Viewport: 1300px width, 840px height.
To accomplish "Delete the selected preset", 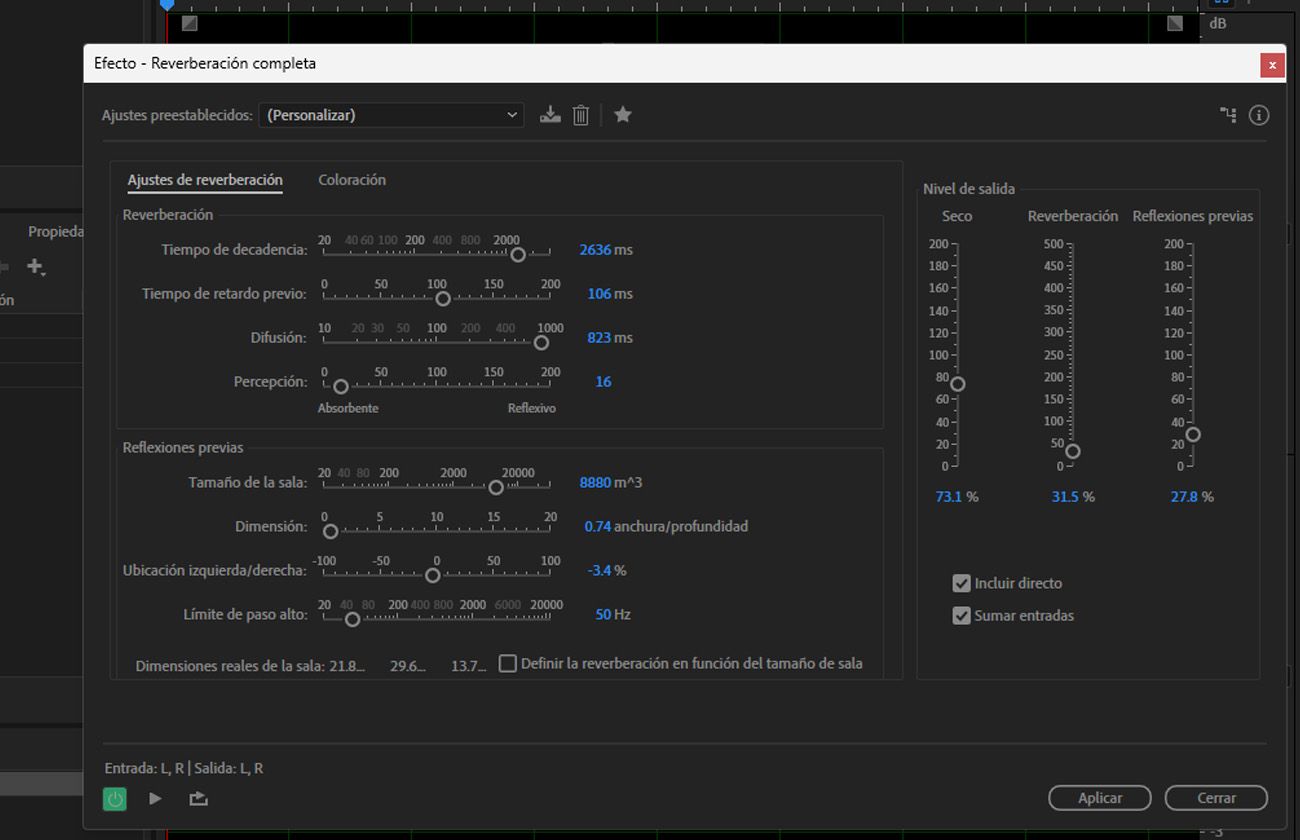I will point(581,114).
